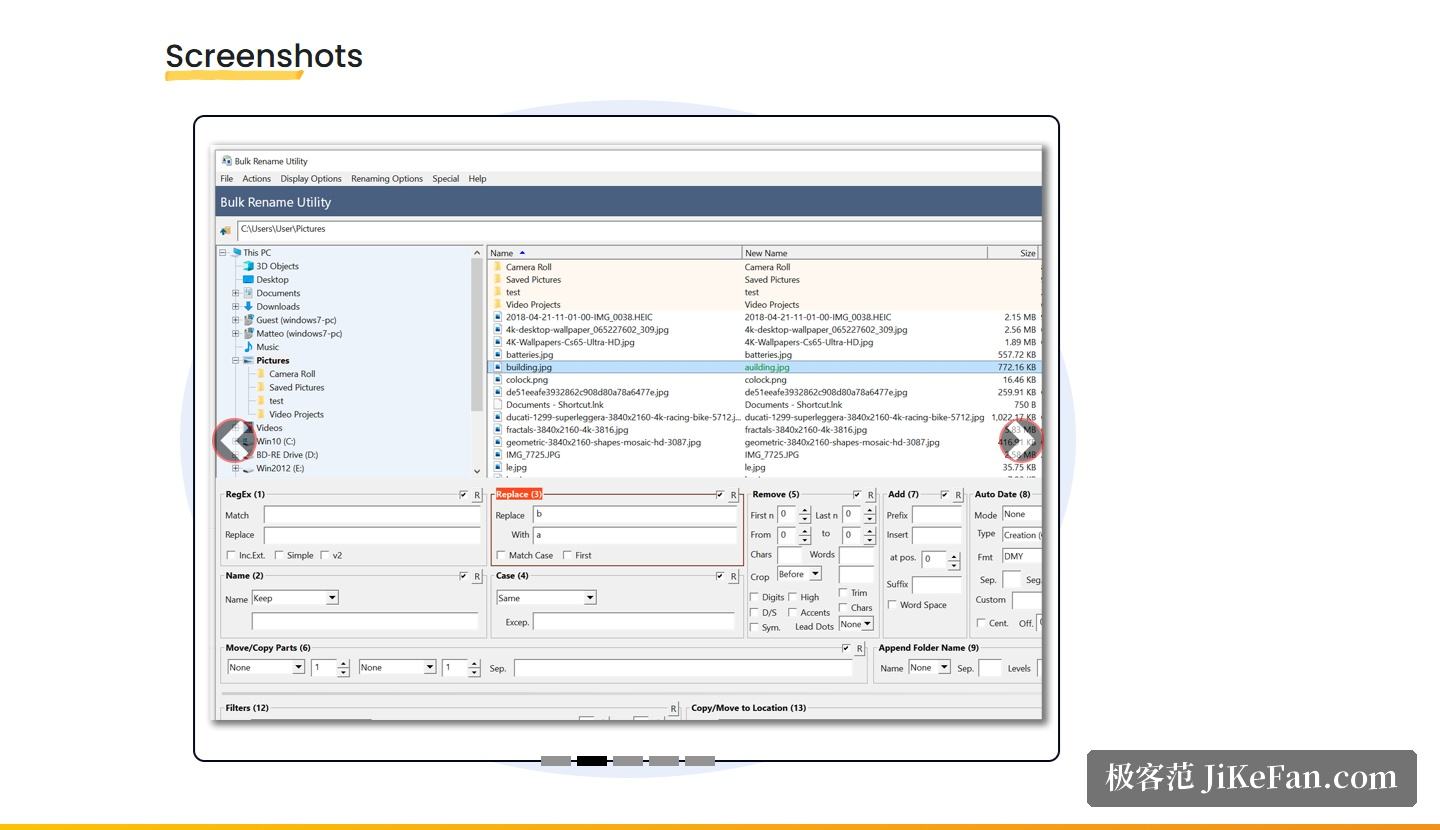The width and height of the screenshot is (1440, 830).
Task: Enable the Digits checkbox in Remove
Action: (x=754, y=597)
